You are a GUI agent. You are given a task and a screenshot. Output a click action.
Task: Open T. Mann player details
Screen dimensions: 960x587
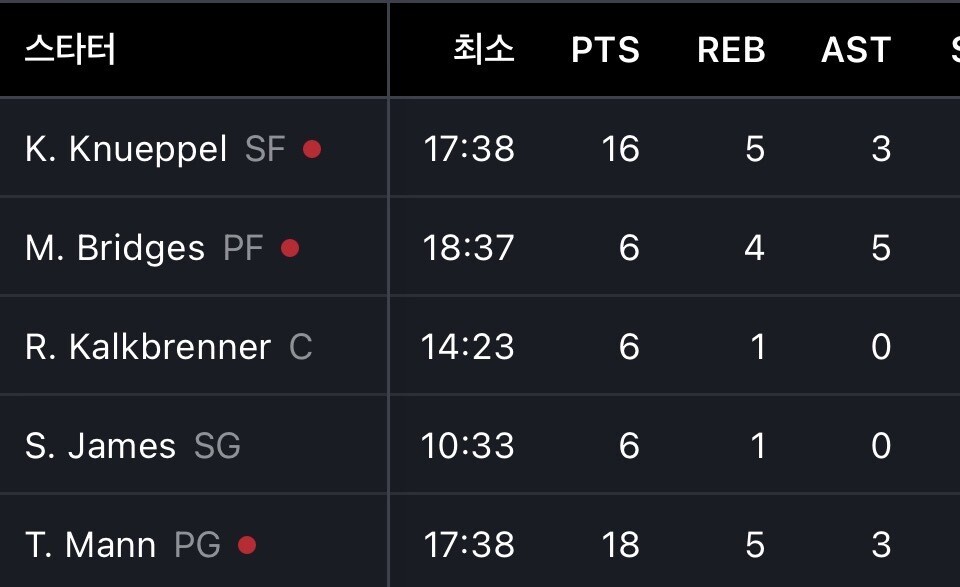tap(91, 545)
